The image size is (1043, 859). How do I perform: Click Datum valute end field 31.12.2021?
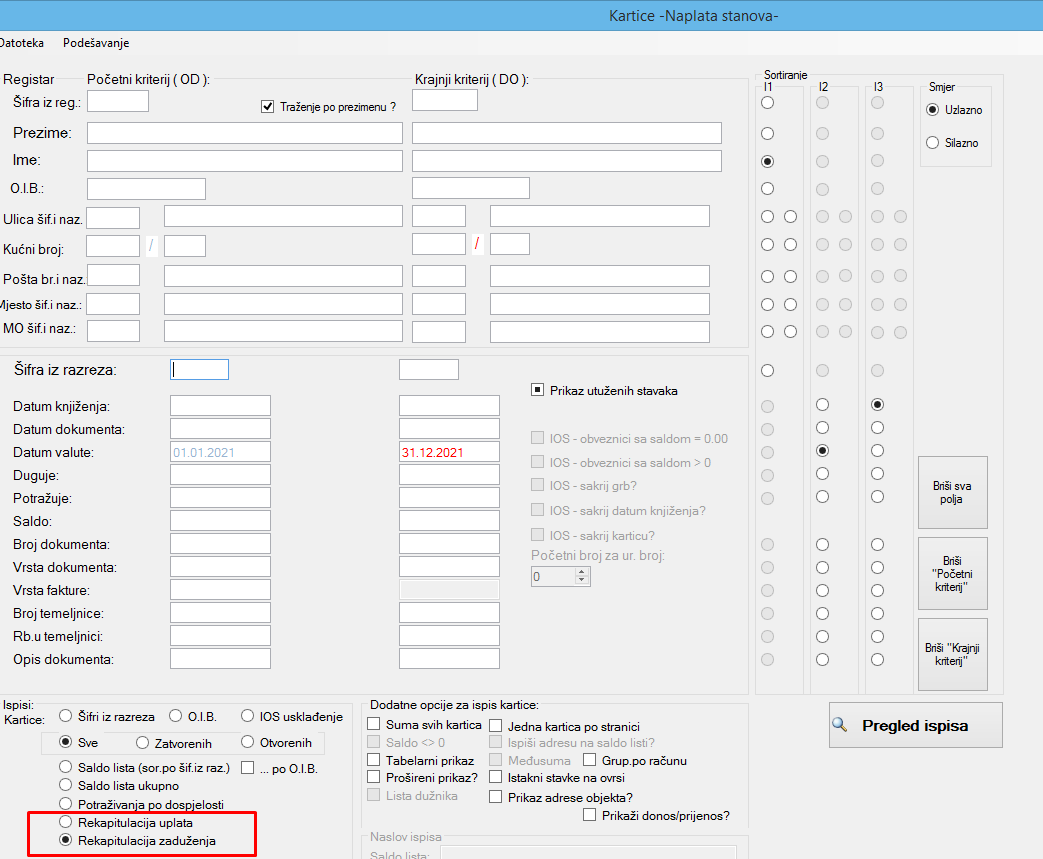[449, 452]
